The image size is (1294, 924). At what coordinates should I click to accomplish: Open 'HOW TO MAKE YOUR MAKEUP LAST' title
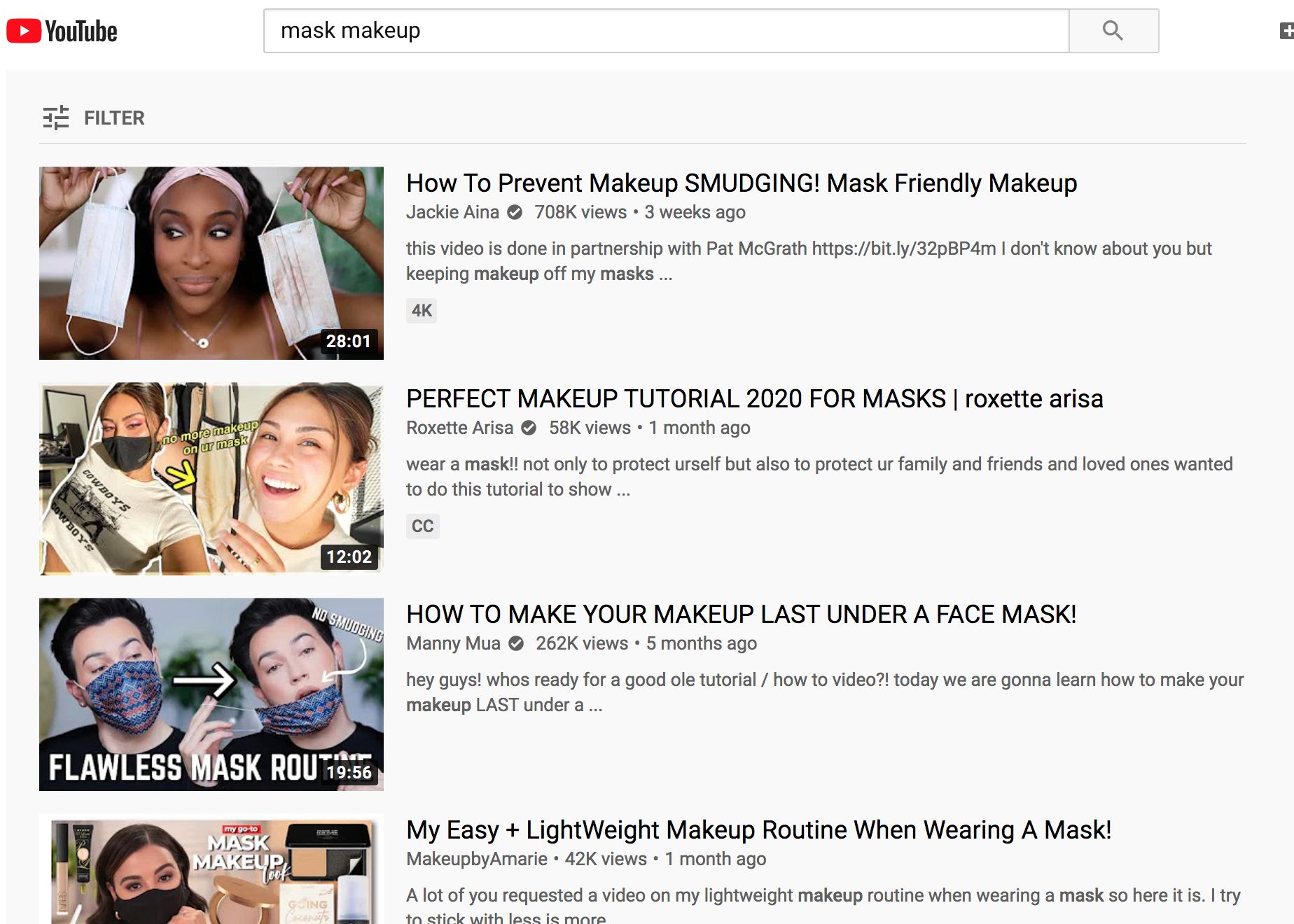coord(741,615)
